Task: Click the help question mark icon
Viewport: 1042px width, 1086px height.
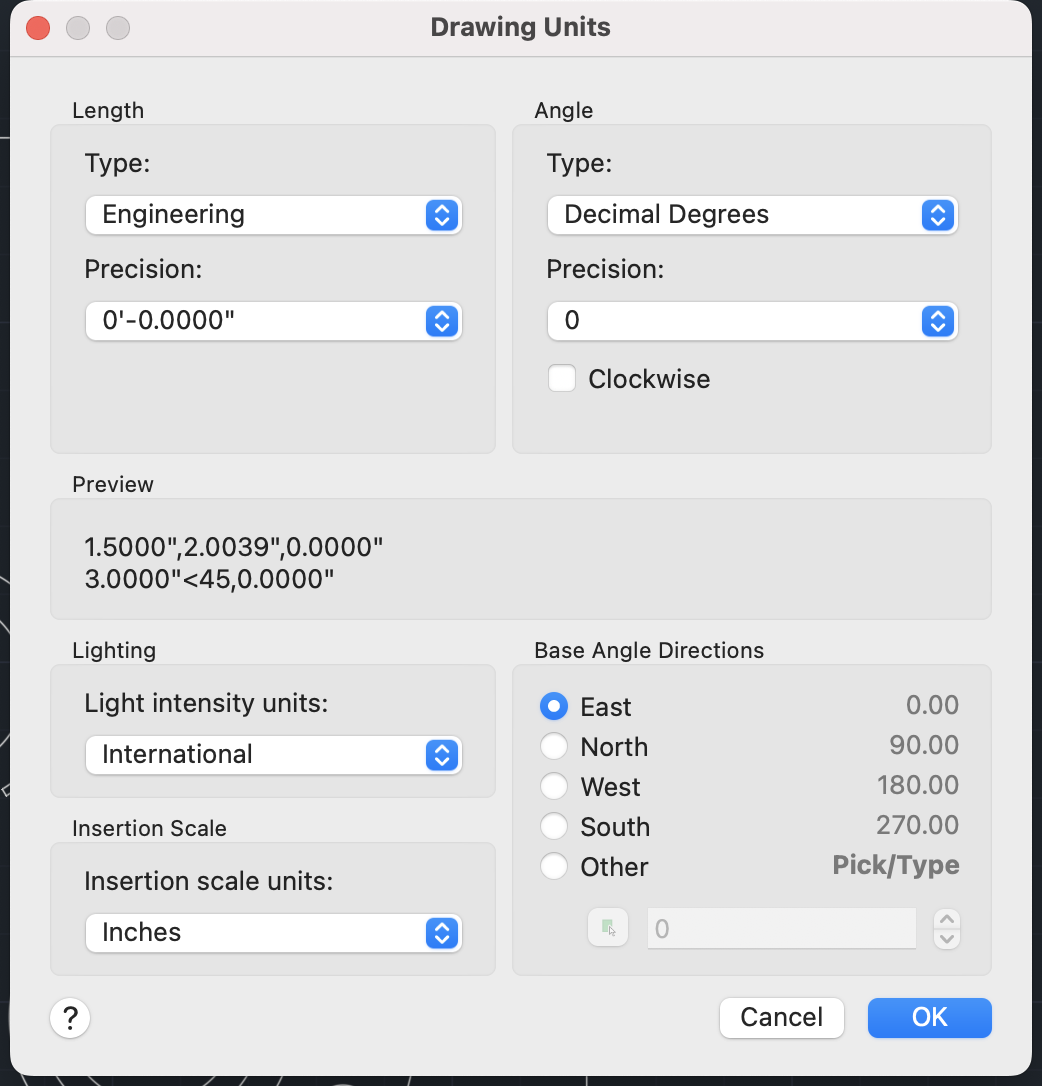Action: click(x=70, y=1018)
